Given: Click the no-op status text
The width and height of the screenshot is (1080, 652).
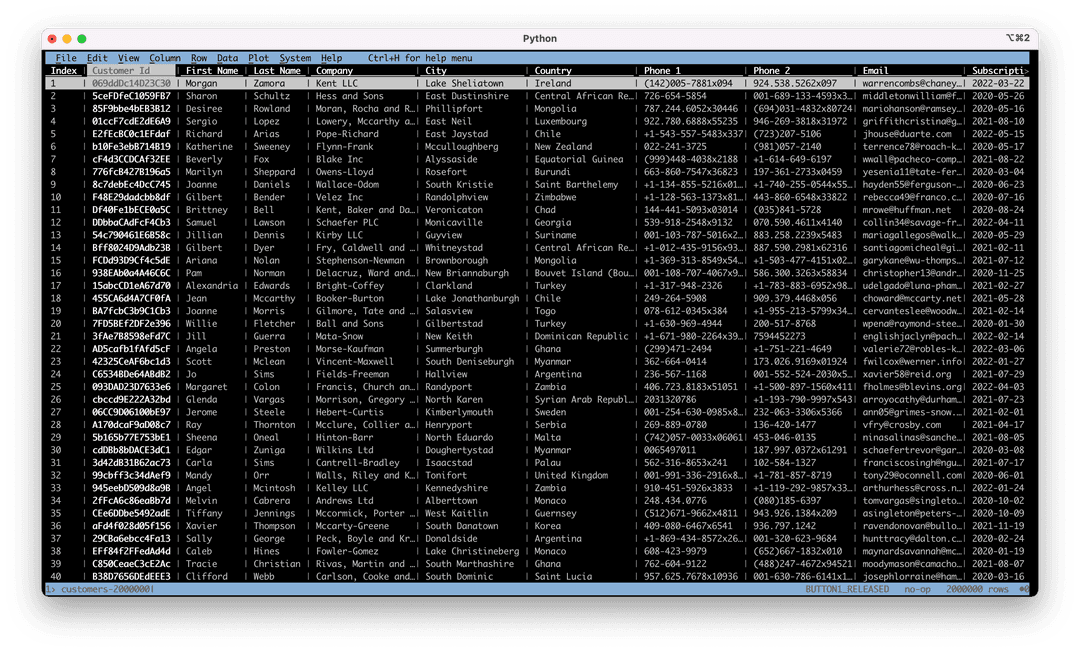Looking at the screenshot, I should [917, 589].
